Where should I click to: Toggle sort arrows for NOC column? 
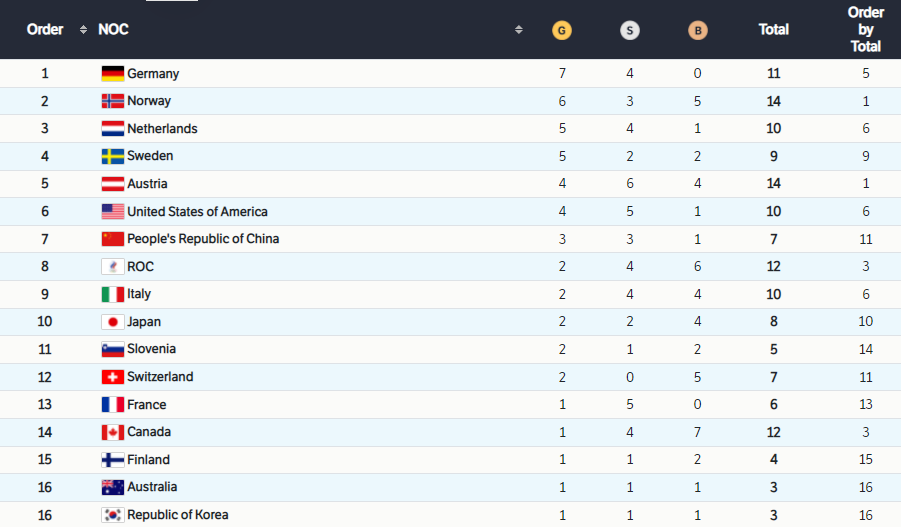(518, 29)
